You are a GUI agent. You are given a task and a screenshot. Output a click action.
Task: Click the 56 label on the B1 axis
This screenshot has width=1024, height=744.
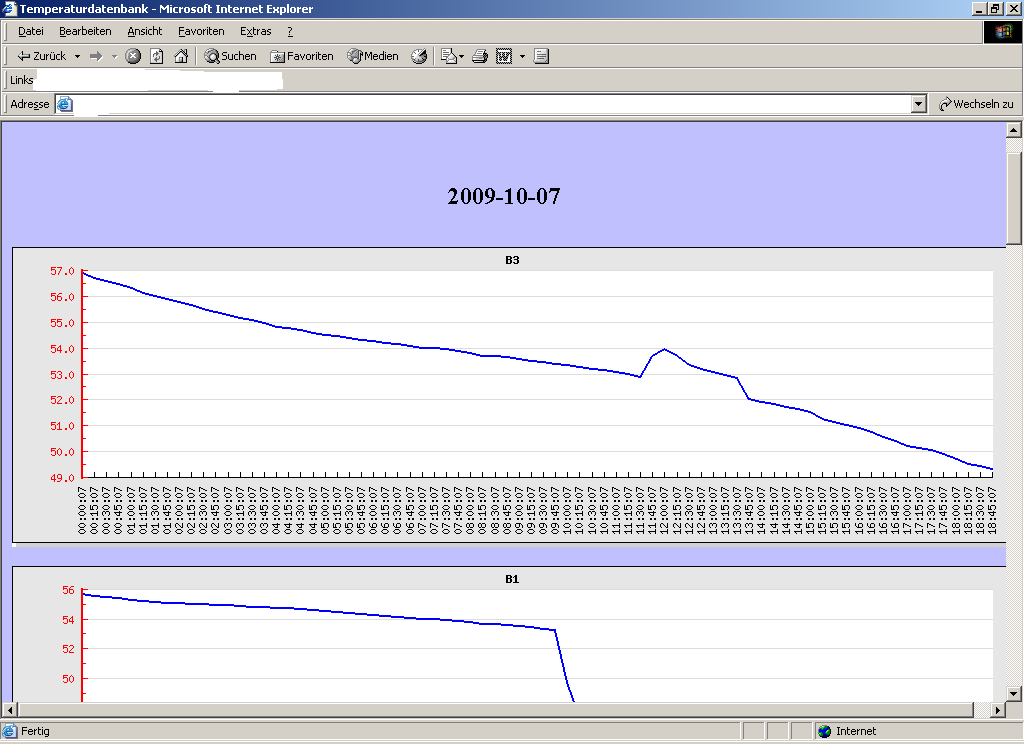pyautogui.click(x=69, y=590)
